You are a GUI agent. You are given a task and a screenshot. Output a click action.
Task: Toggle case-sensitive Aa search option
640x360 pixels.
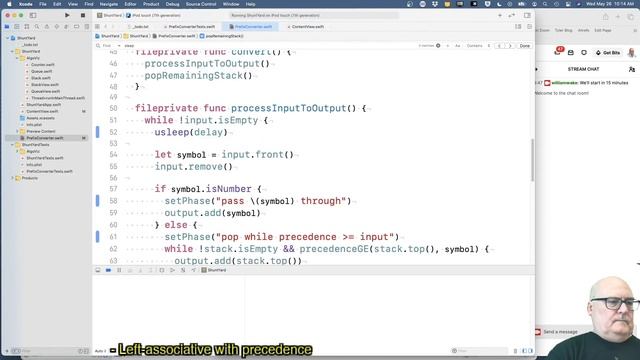coord(458,46)
